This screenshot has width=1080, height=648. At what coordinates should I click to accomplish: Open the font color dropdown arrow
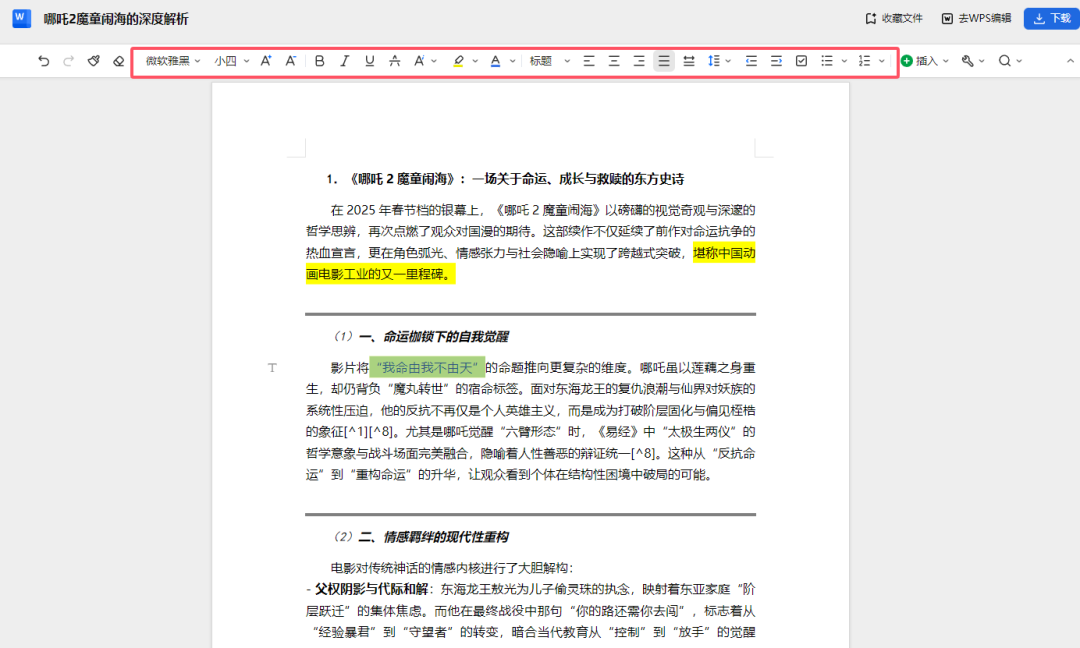click(x=512, y=61)
